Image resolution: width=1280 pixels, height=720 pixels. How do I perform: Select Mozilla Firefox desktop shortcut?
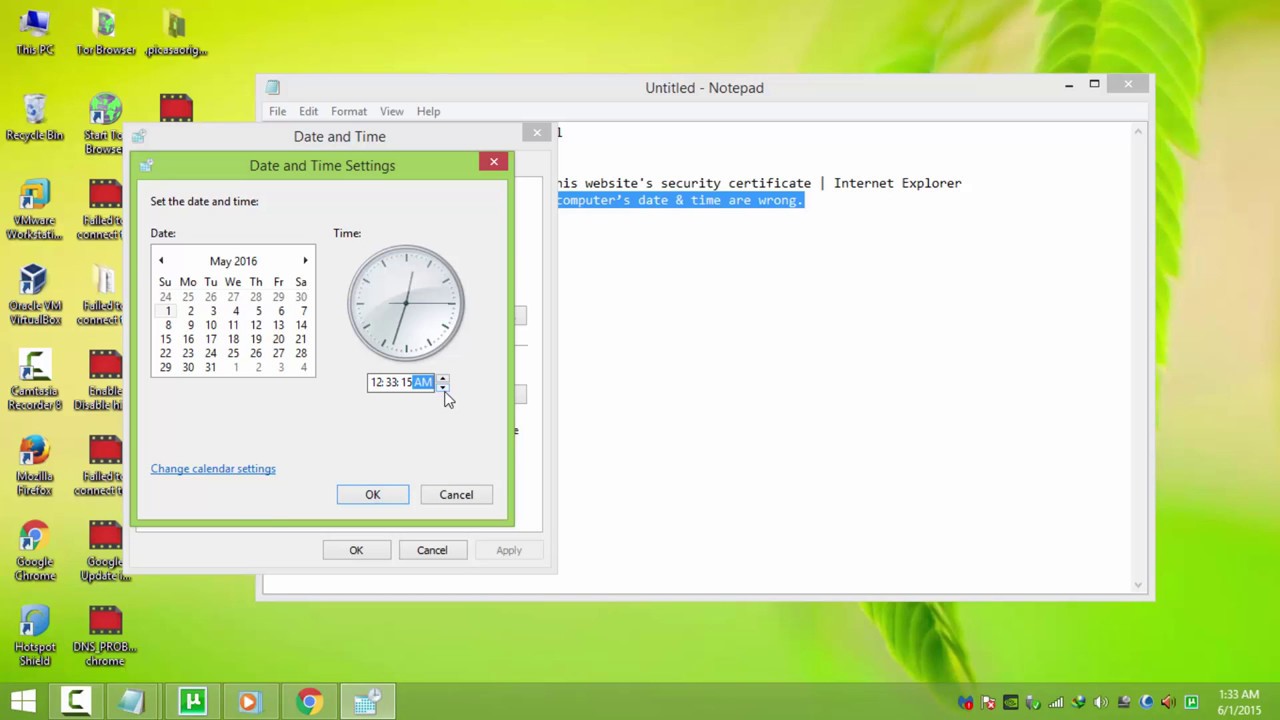point(35,466)
